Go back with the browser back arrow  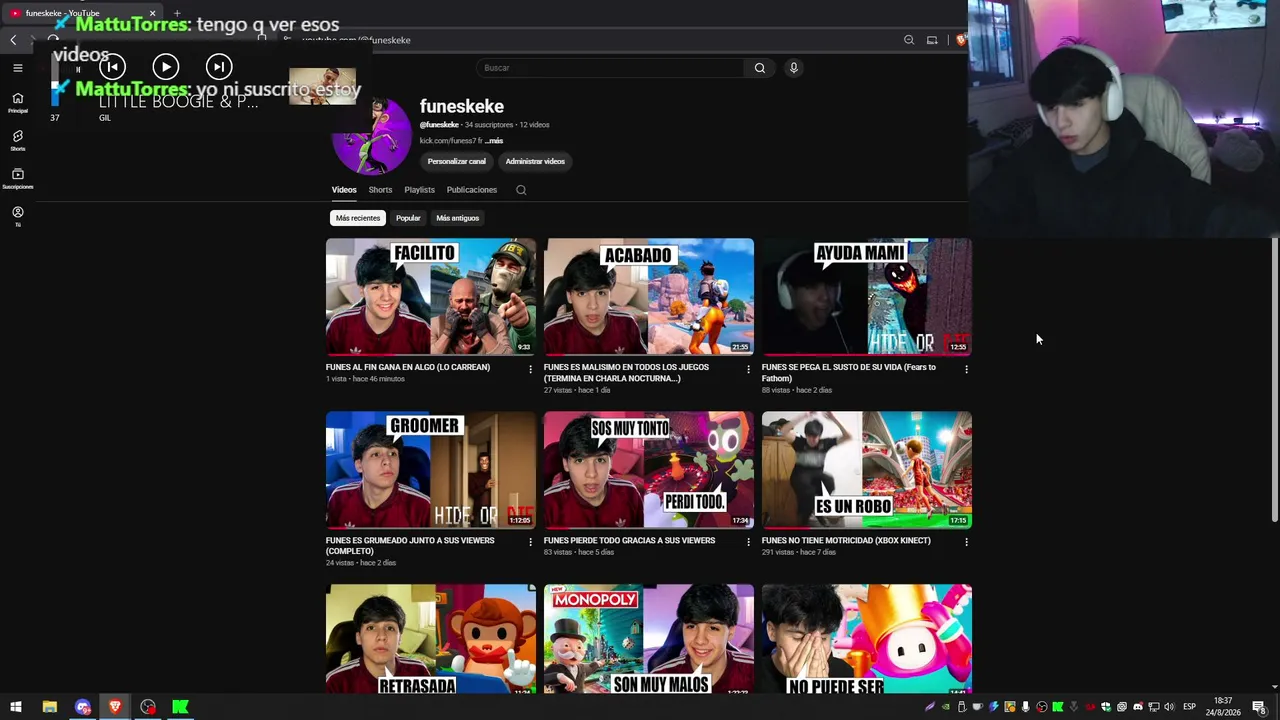[13, 40]
